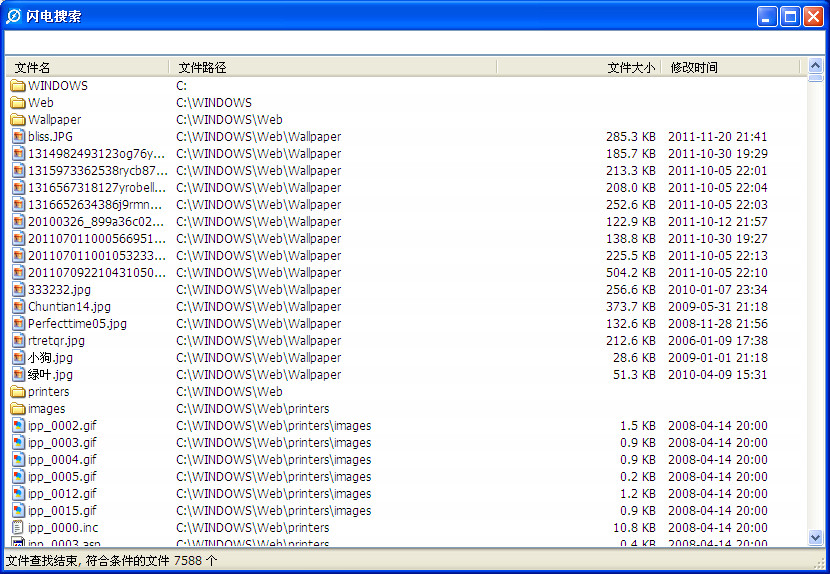Click the Perfecttime05.jpg file icon
Viewport: 830px width, 574px height.
coord(19,324)
